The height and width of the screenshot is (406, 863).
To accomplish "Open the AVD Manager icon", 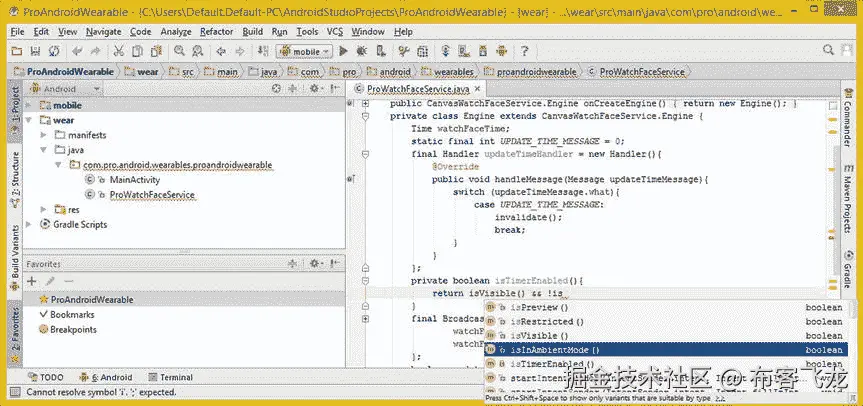I will [465, 51].
